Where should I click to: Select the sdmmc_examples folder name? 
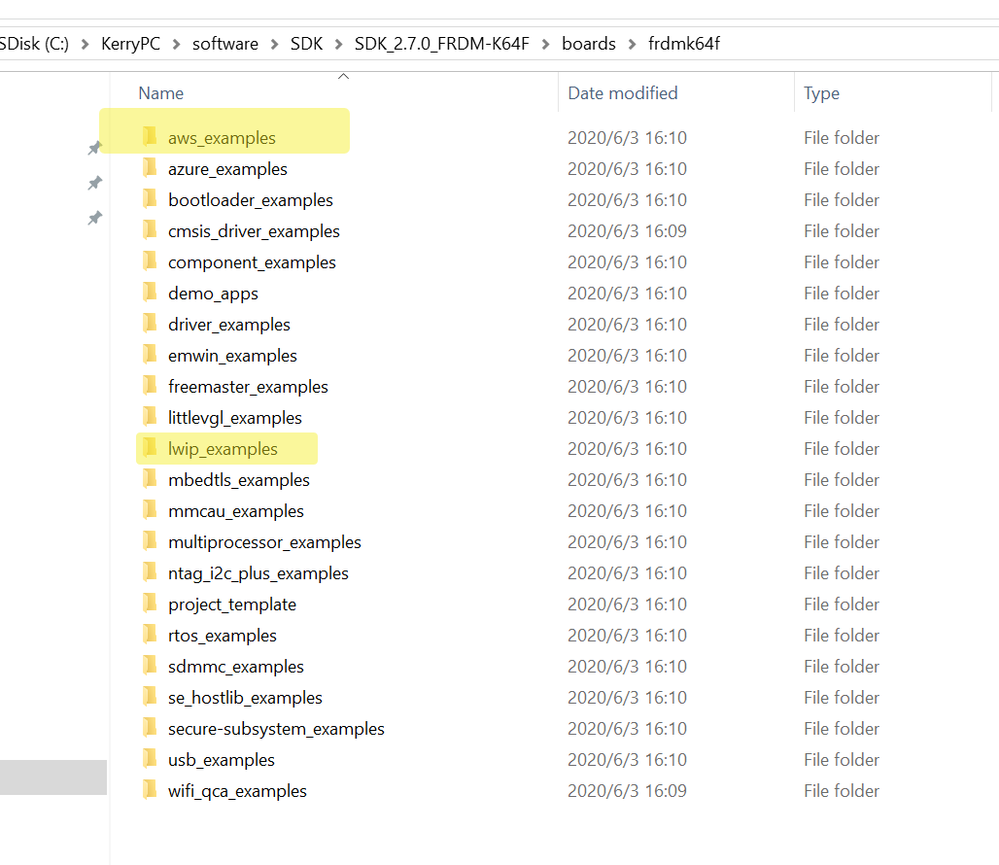pyautogui.click(x=236, y=667)
